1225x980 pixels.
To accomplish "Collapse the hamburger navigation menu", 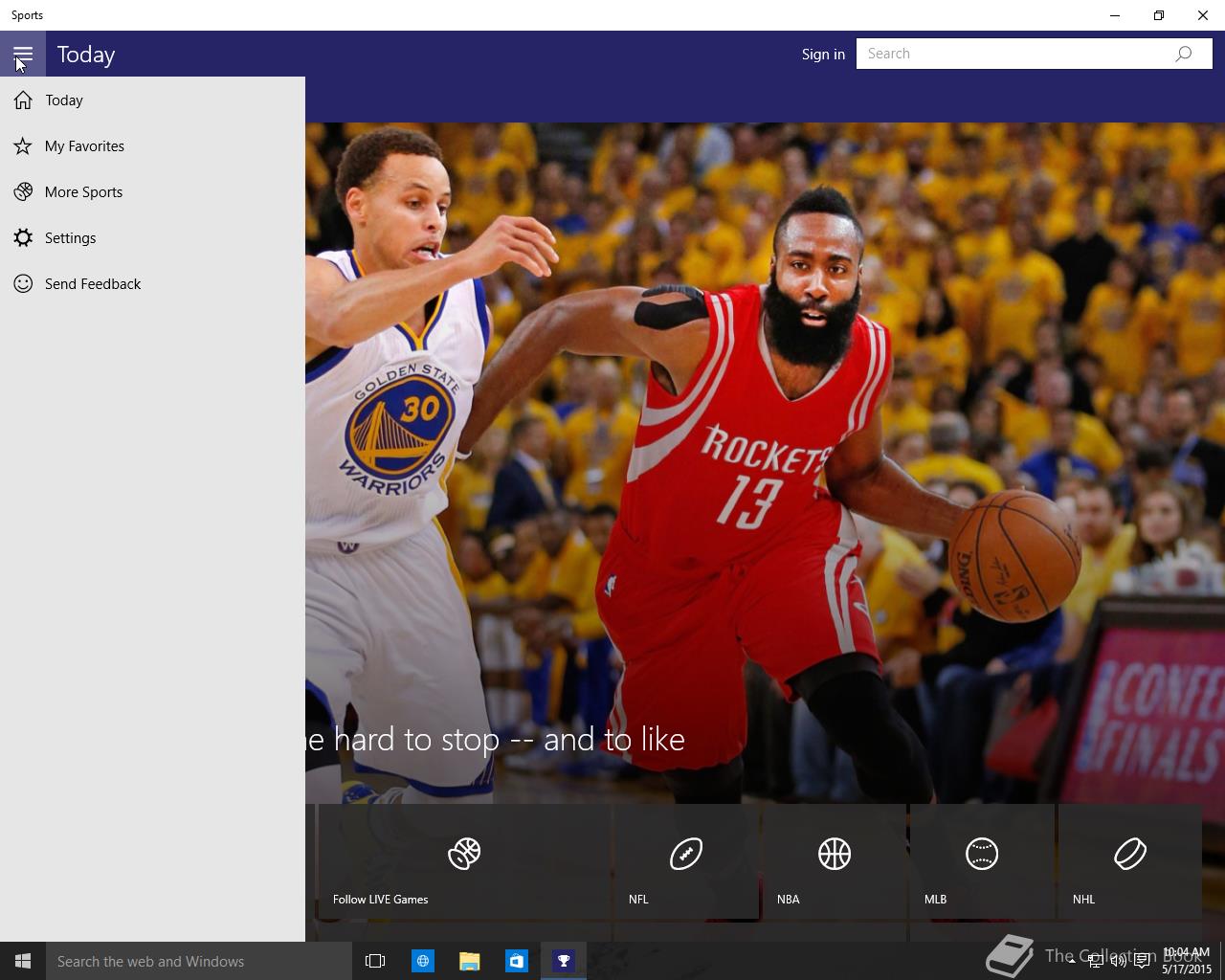I will (x=23, y=54).
